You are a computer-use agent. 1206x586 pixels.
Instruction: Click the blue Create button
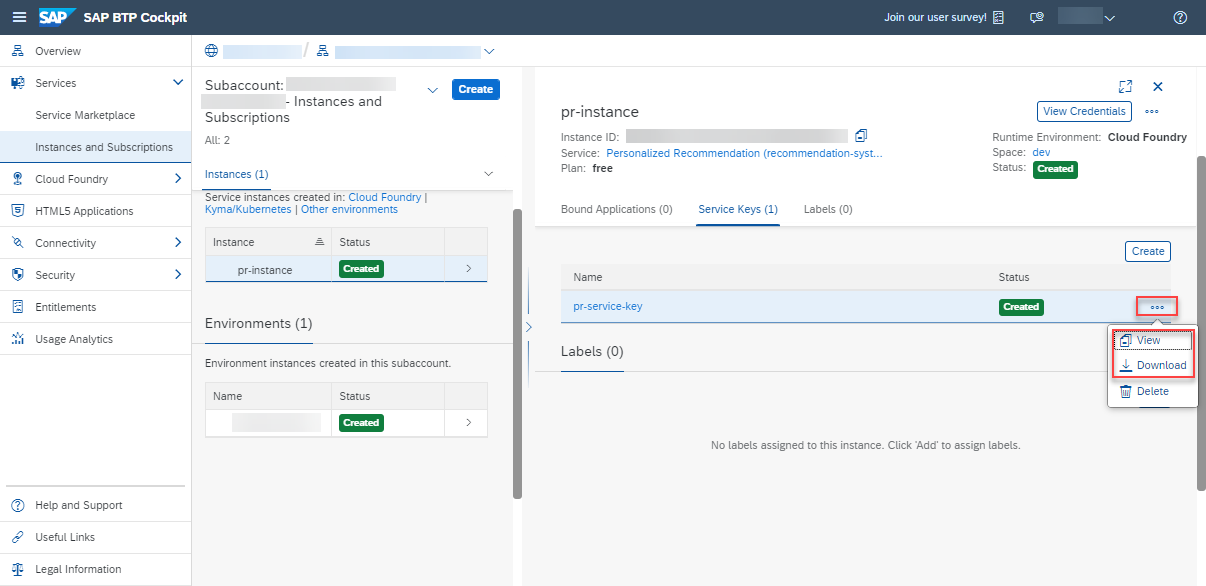476,89
